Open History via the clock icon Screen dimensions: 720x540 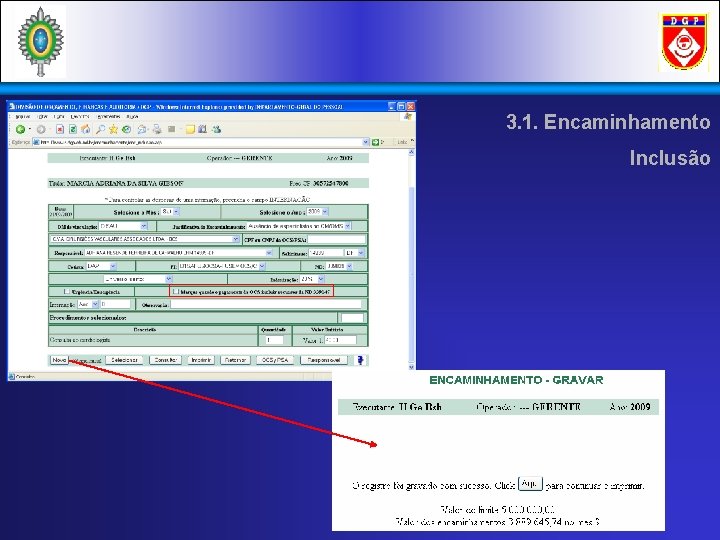tap(126, 129)
